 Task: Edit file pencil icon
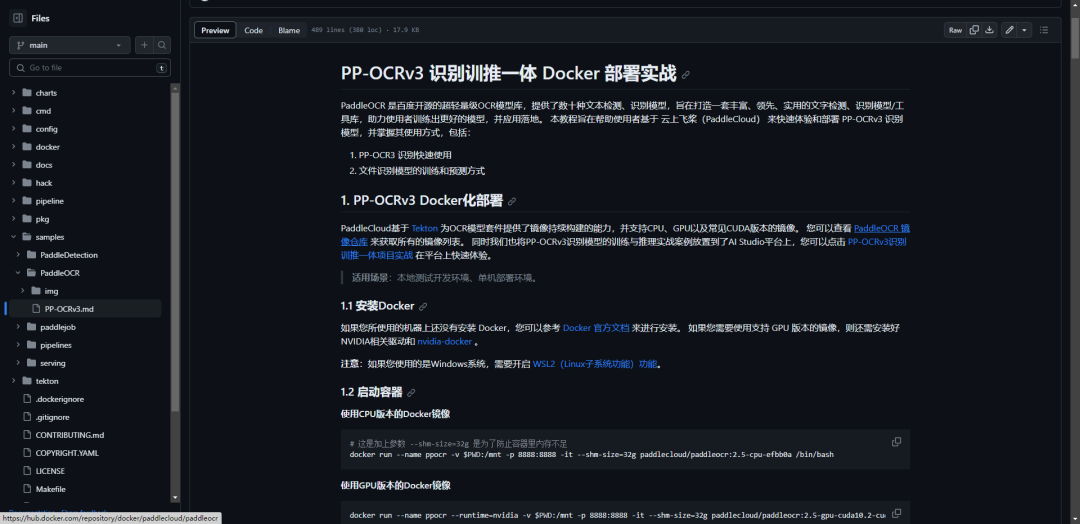pyautogui.click(x=1009, y=30)
